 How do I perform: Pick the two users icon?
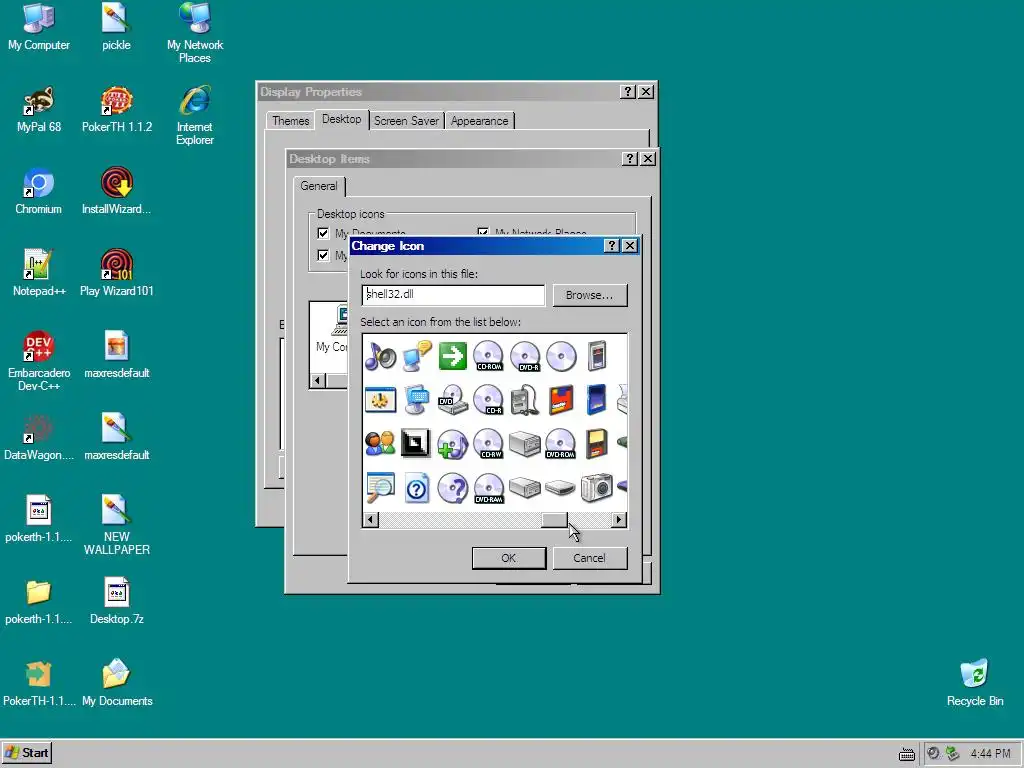[x=380, y=443]
